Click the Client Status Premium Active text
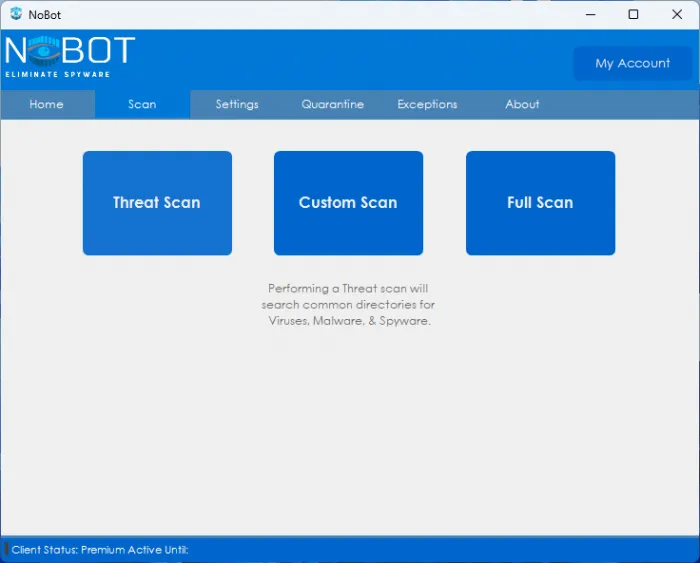The image size is (700, 563). coord(100,550)
